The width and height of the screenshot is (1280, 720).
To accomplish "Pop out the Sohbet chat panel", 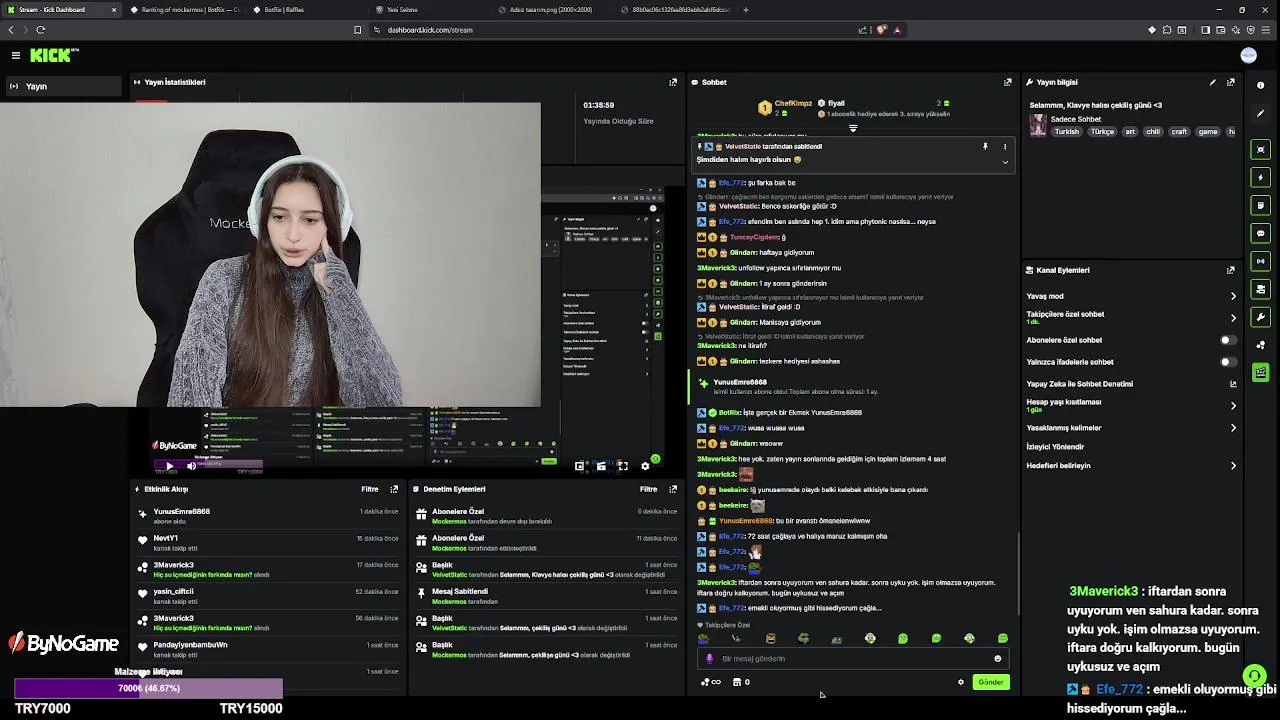I will point(1007,82).
